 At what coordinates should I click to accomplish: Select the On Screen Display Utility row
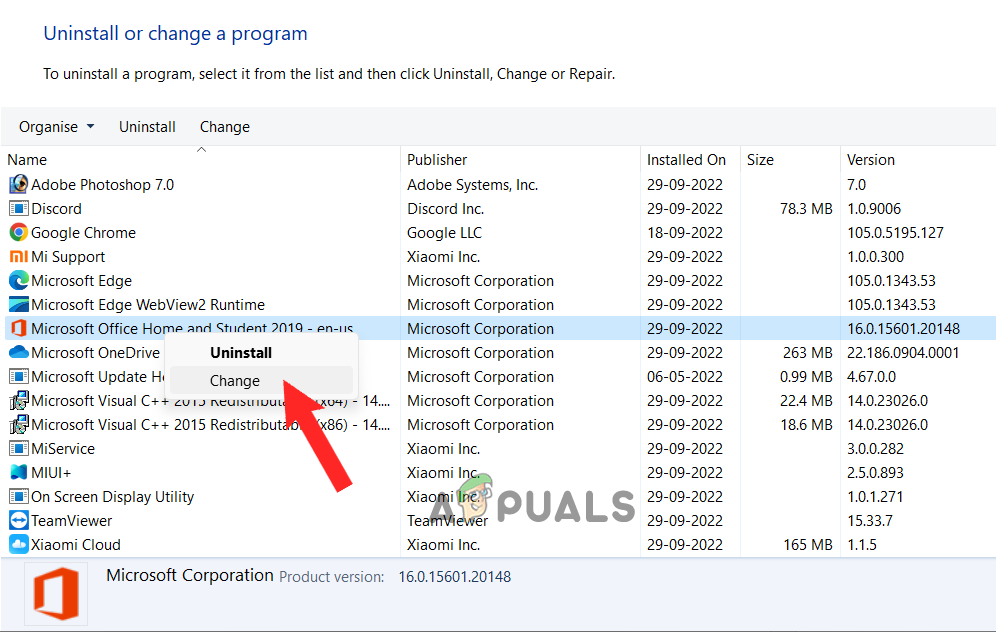coord(112,497)
